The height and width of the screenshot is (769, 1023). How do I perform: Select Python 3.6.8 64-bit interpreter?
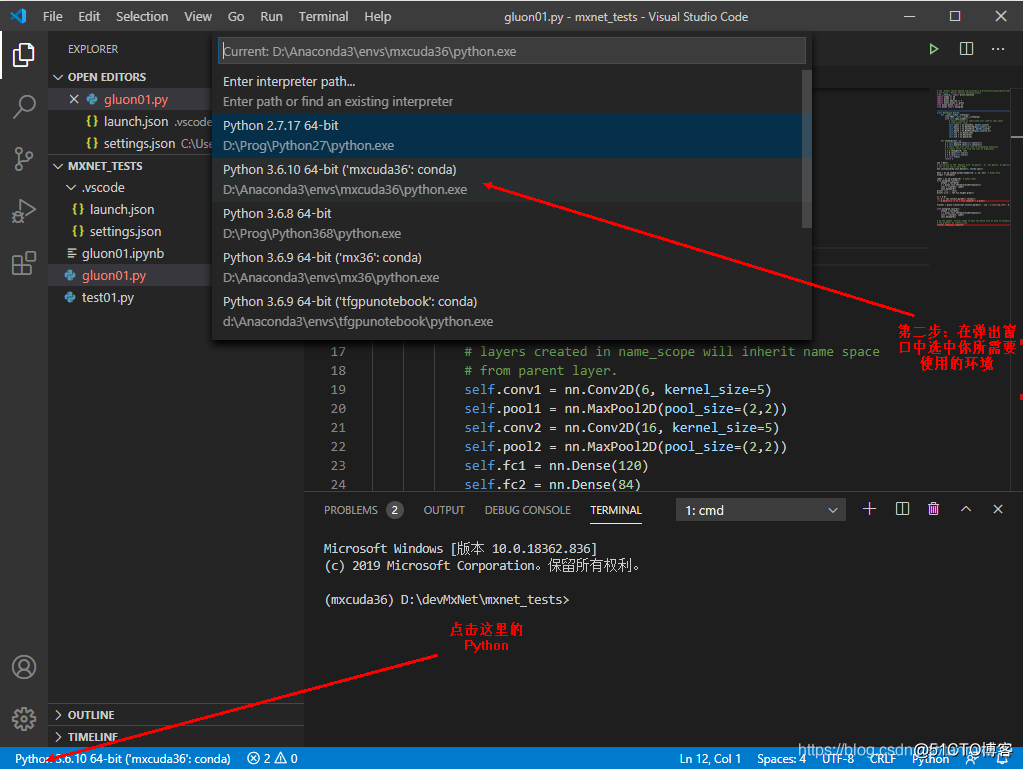(x=507, y=224)
